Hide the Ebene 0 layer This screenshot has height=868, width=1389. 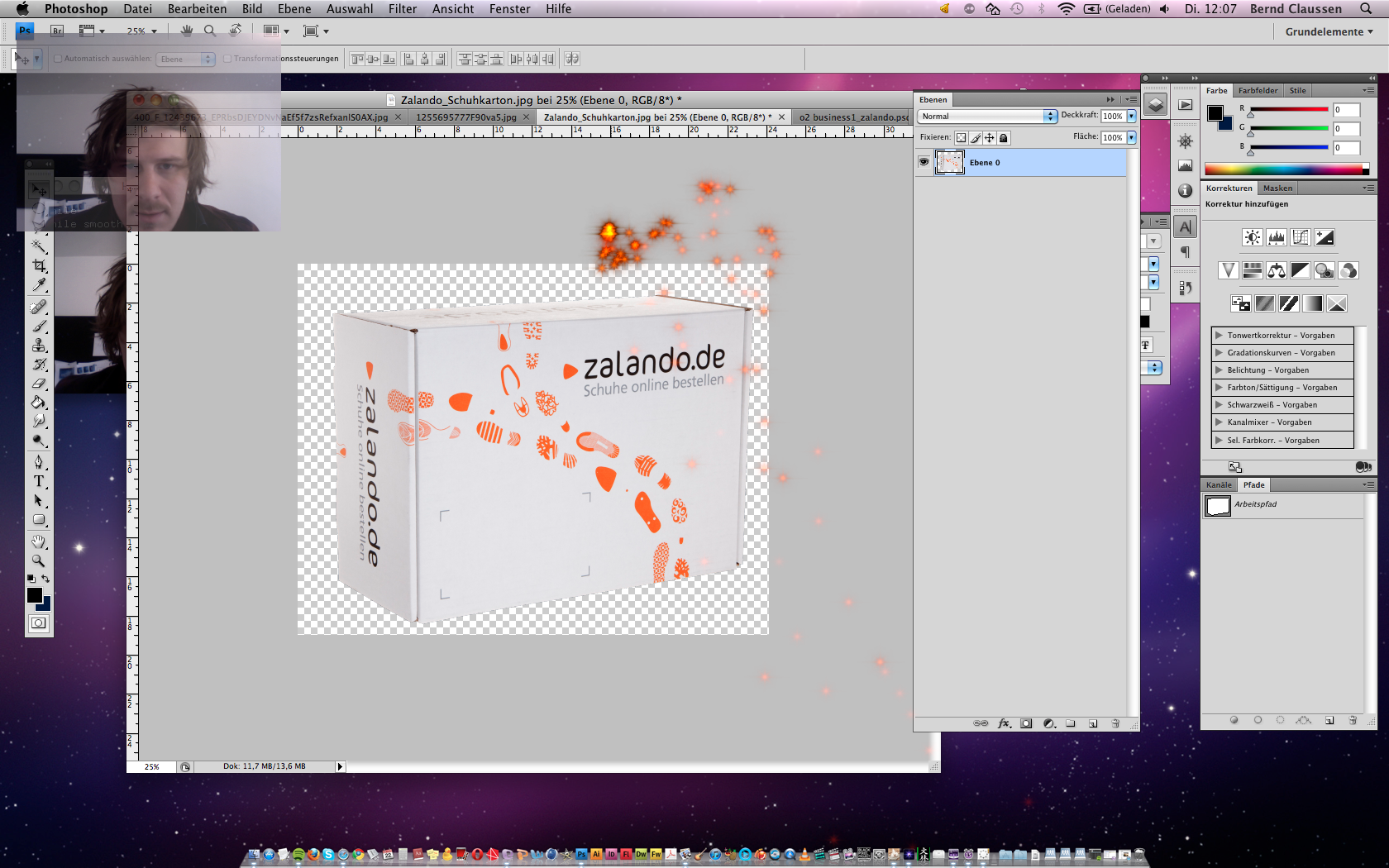click(x=924, y=162)
